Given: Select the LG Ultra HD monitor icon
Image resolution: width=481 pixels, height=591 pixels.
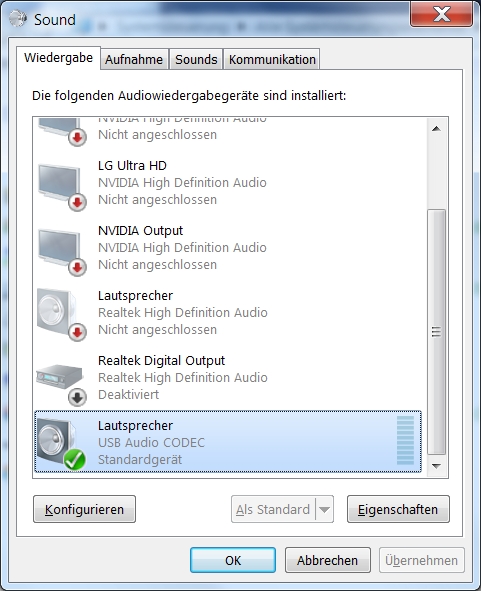Looking at the screenshot, I should click(60, 186).
